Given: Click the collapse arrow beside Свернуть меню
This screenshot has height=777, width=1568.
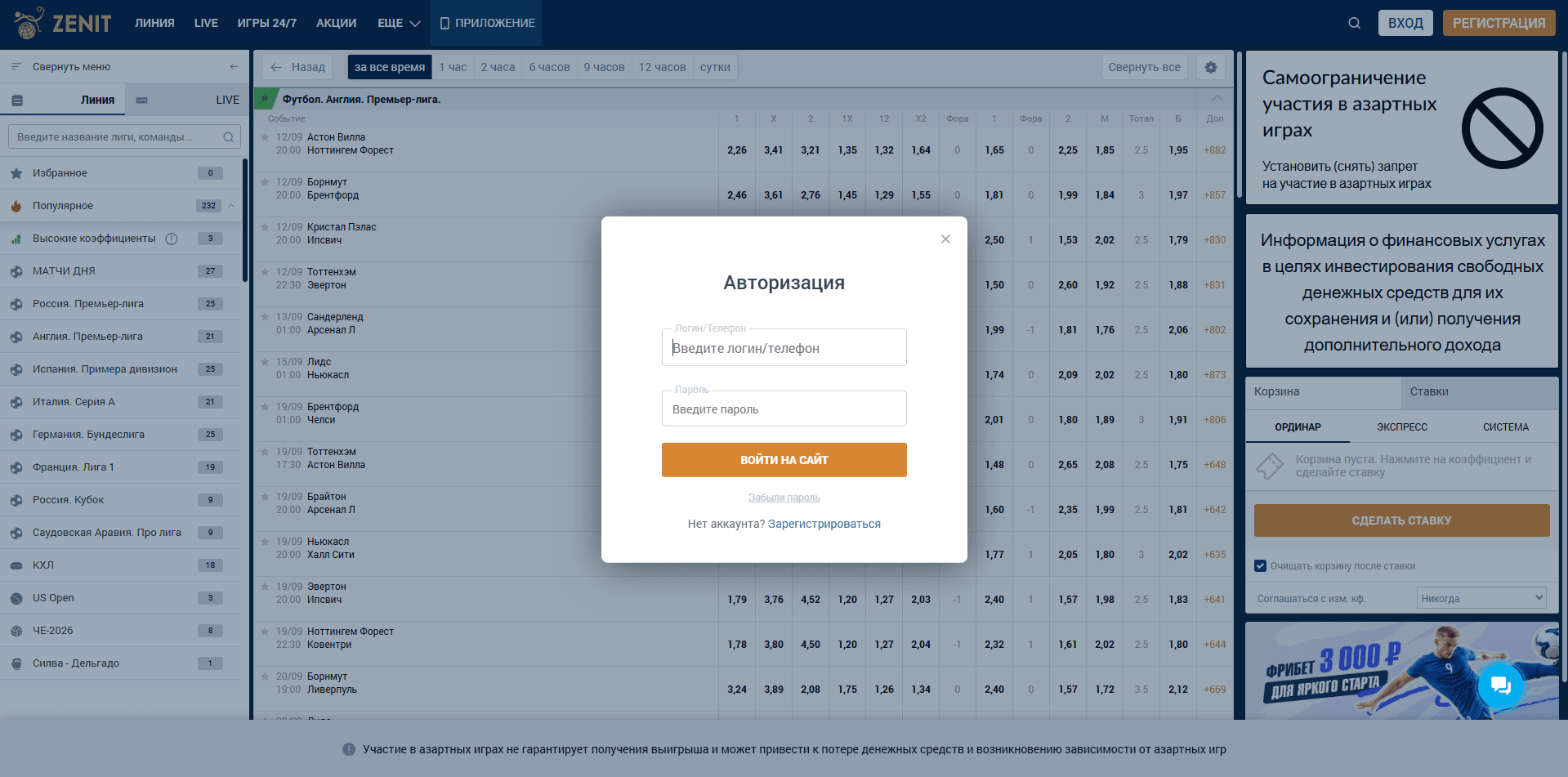Looking at the screenshot, I should [x=234, y=67].
